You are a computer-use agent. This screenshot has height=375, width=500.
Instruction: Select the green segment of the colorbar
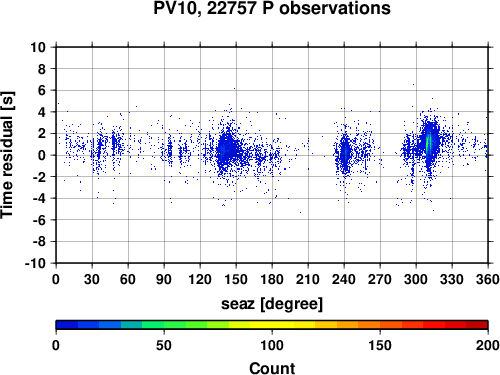164,325
